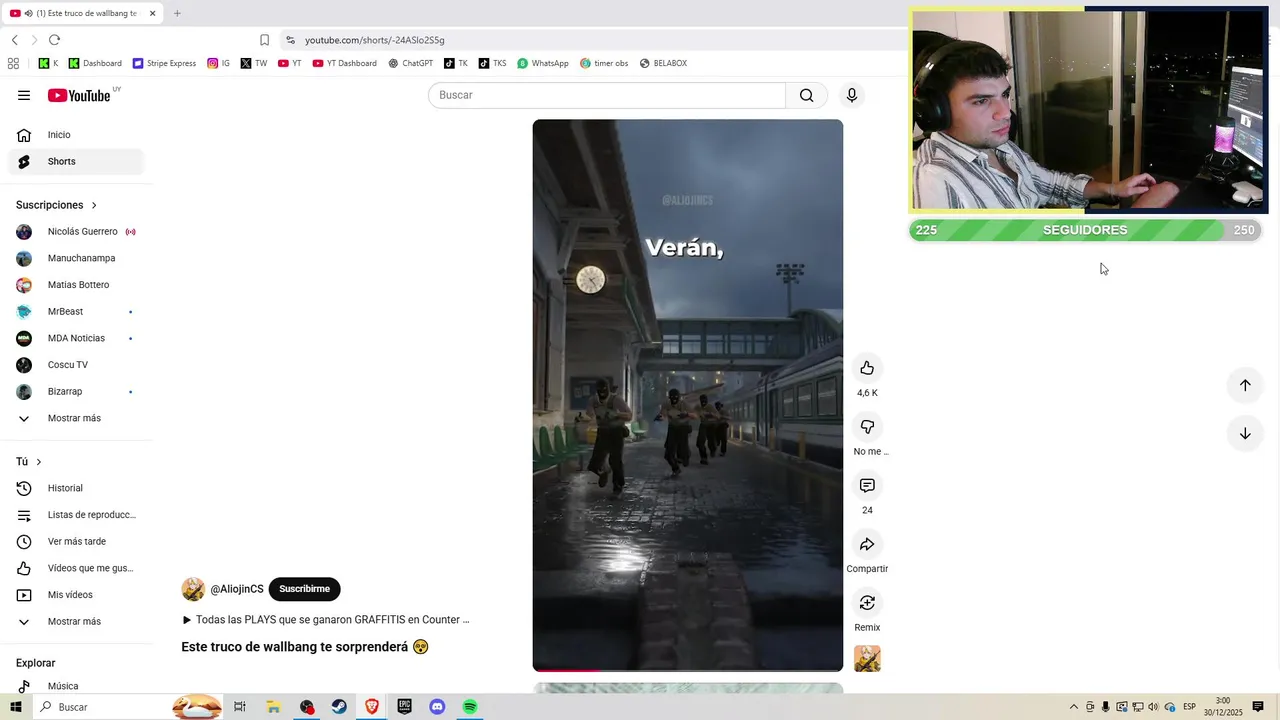Click the search magnifier button

(x=807, y=95)
